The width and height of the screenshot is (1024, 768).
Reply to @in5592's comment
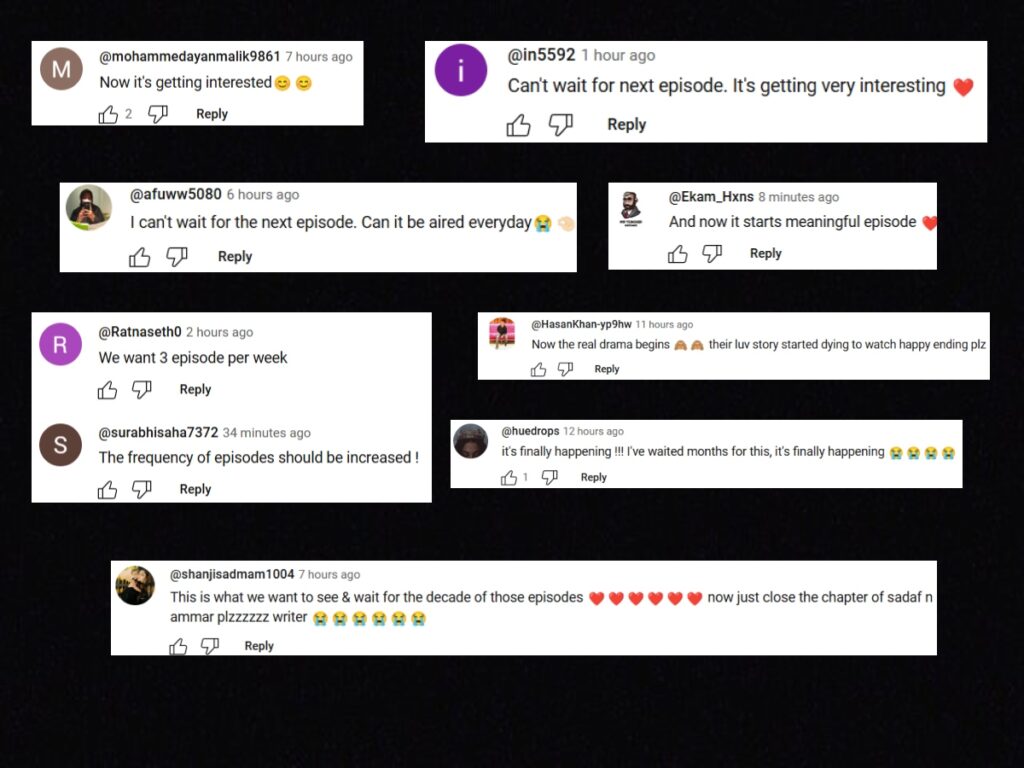pyautogui.click(x=626, y=125)
